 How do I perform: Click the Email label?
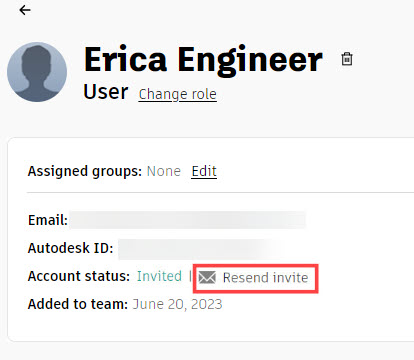48,220
